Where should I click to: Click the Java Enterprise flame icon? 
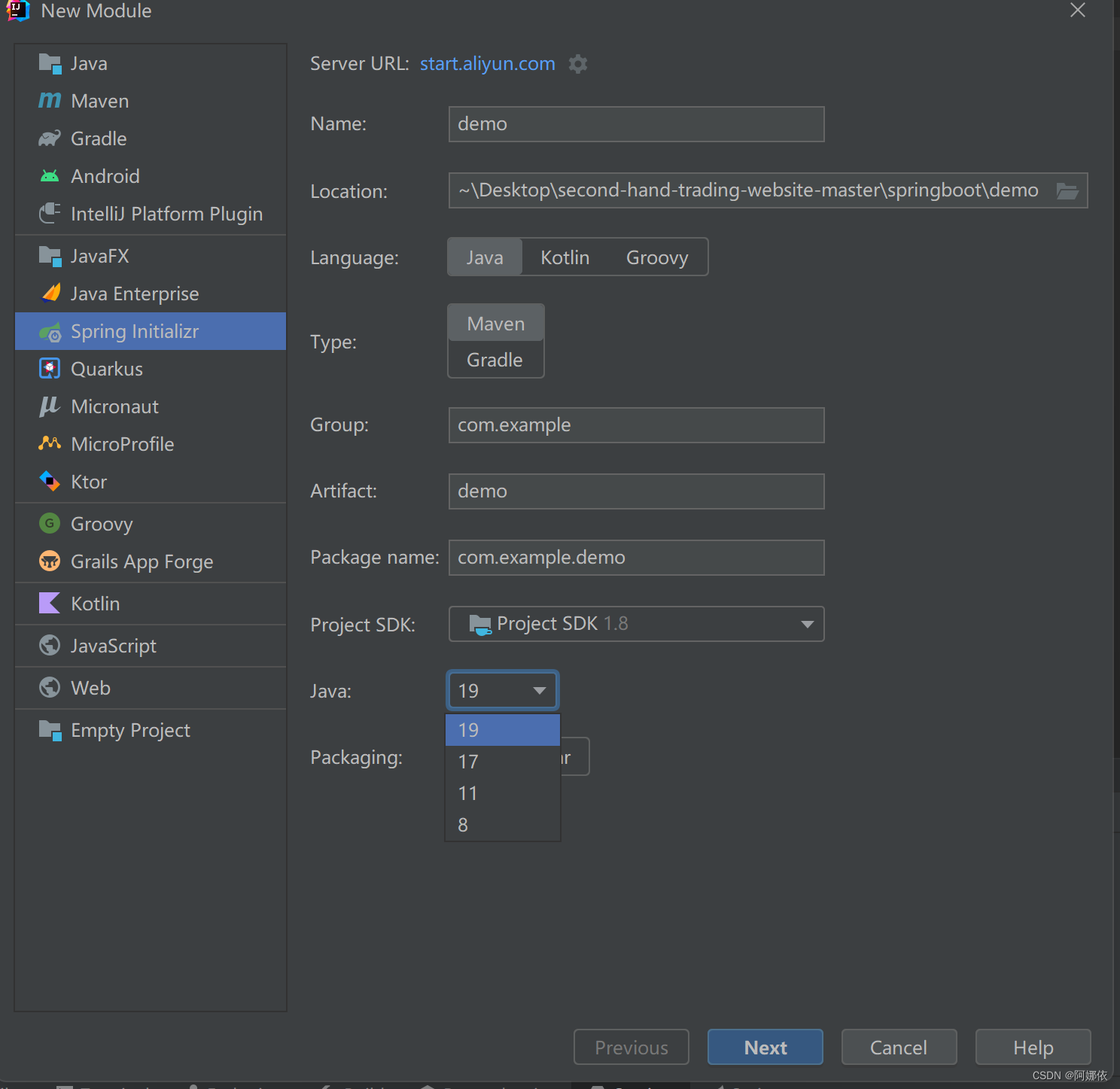click(x=50, y=293)
